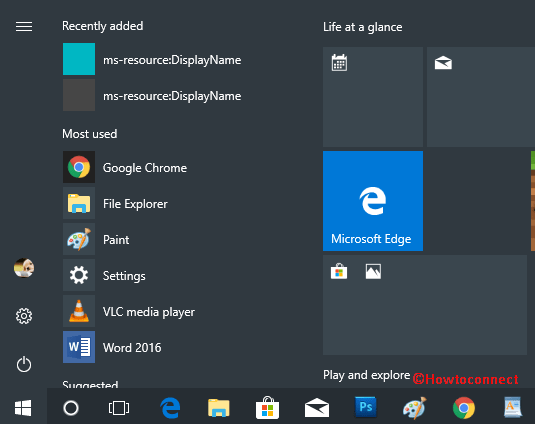535x424 pixels.
Task: Click the Play and explore group title
Action: (366, 375)
